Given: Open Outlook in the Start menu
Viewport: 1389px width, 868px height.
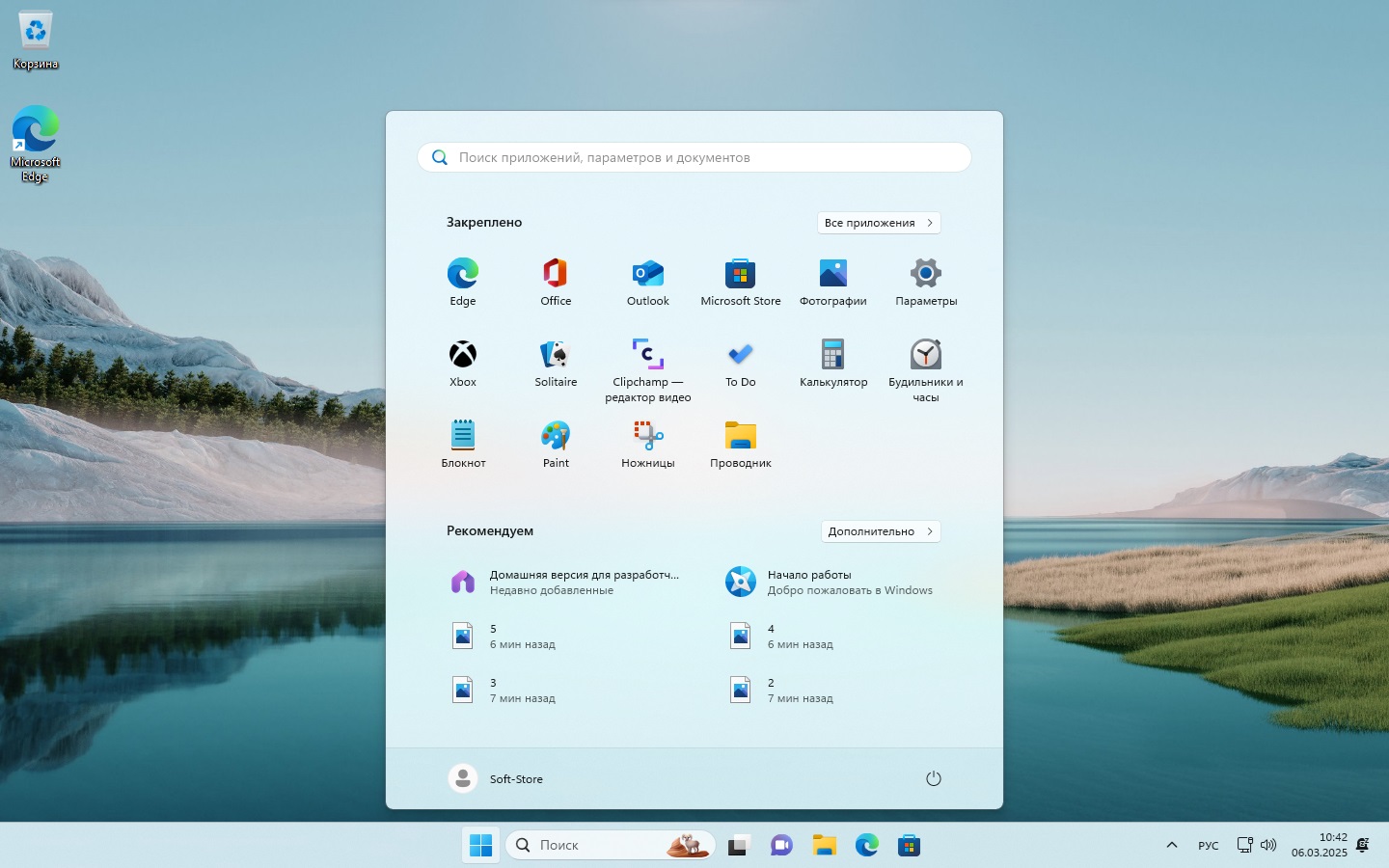Looking at the screenshot, I should [x=648, y=282].
